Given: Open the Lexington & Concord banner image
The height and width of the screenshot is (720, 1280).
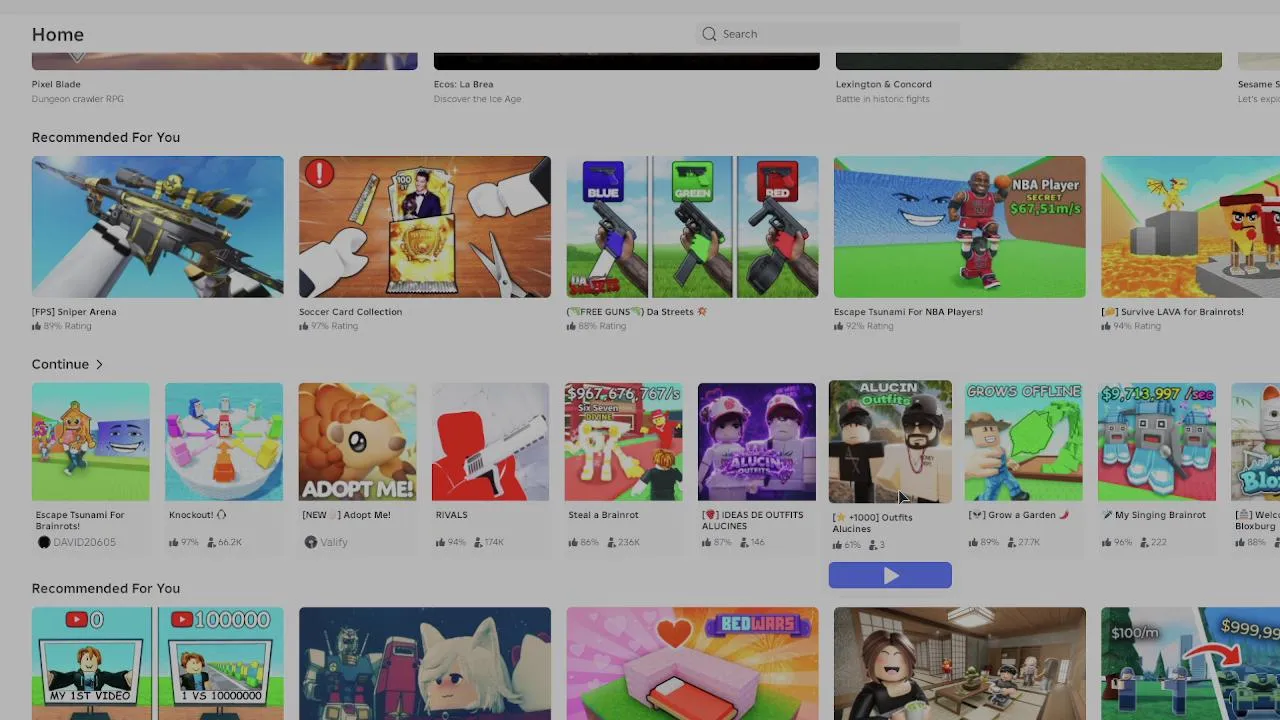Looking at the screenshot, I should coord(1029,61).
